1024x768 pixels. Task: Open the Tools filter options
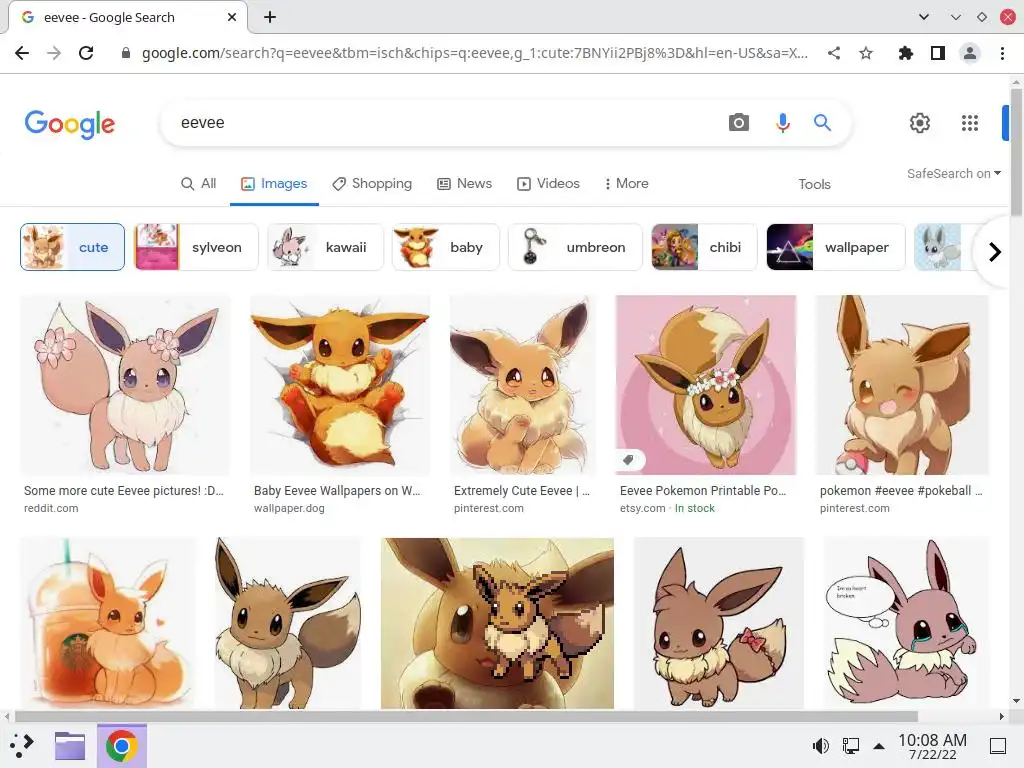tap(814, 184)
